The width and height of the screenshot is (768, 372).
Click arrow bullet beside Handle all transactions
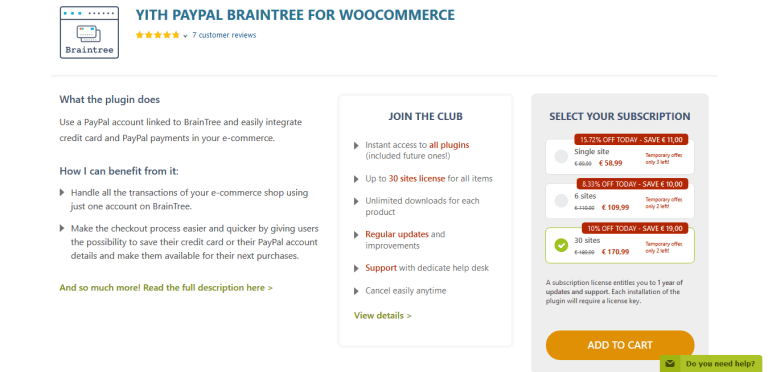click(x=62, y=192)
